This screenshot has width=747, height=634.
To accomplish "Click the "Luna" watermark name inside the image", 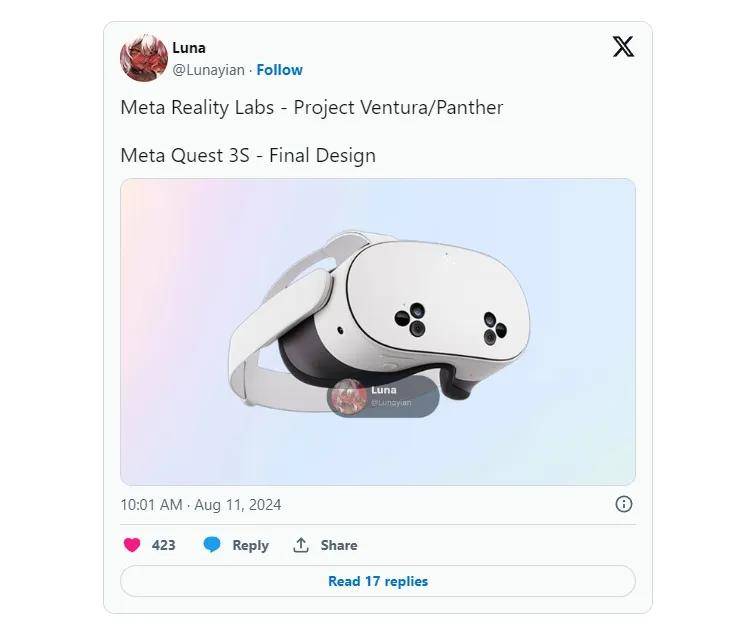I will pos(383,390).
